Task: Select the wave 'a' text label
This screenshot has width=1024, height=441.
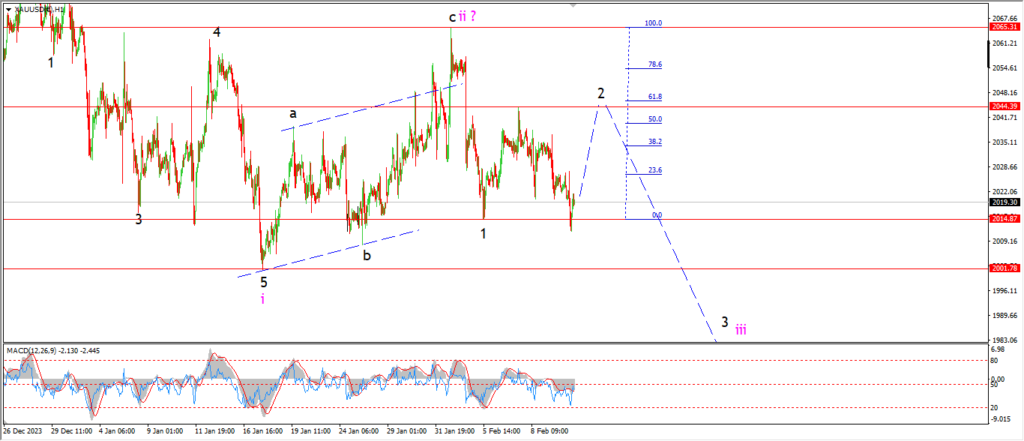Action: (293, 114)
